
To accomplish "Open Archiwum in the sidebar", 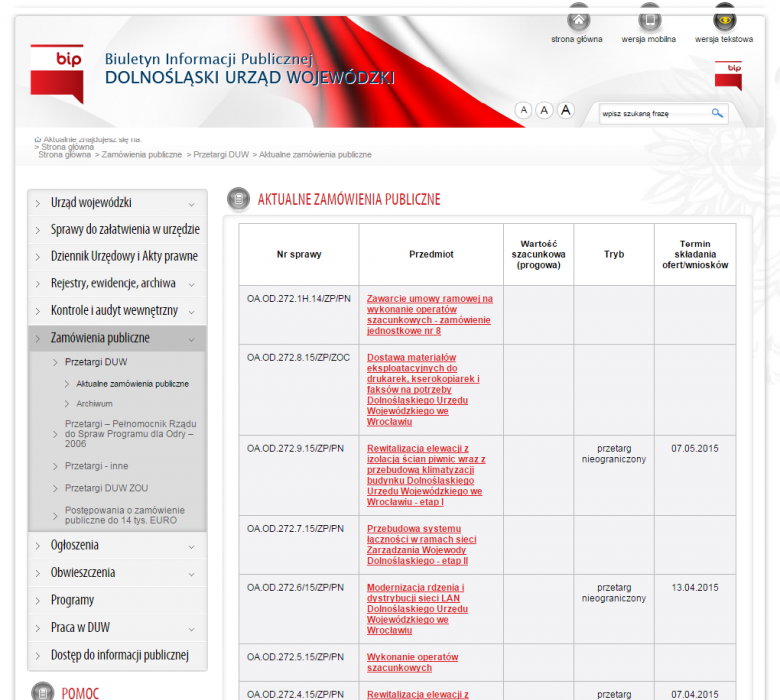I will [94, 404].
